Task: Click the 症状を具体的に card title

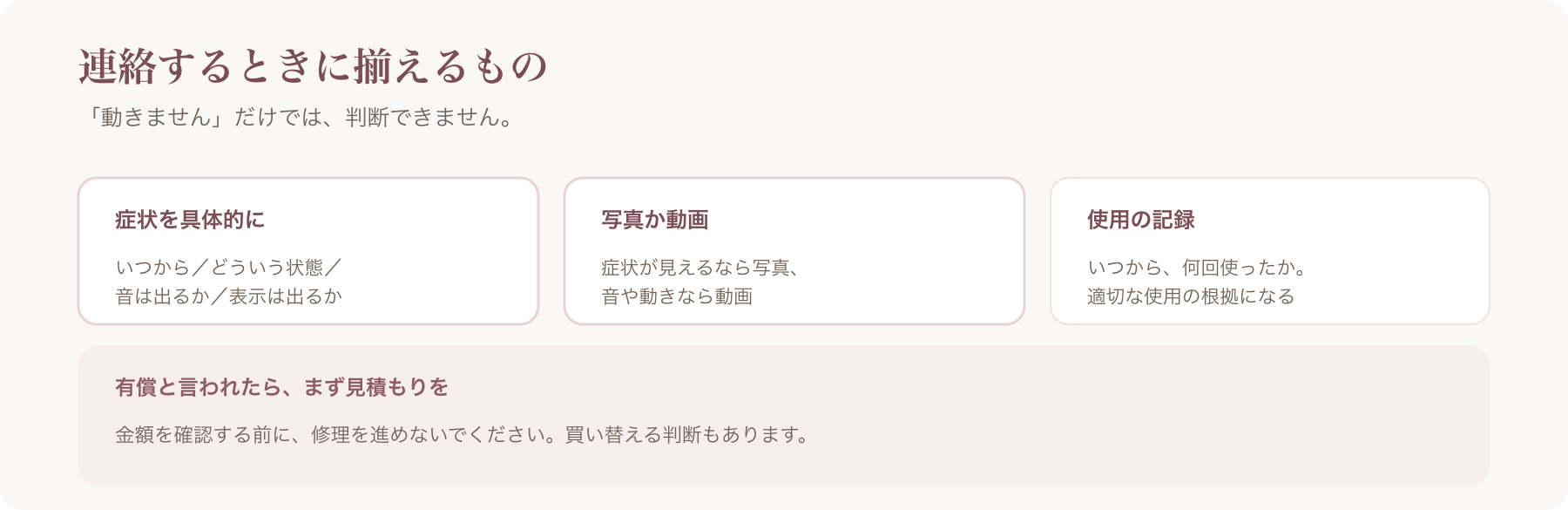Action: pyautogui.click(x=190, y=220)
